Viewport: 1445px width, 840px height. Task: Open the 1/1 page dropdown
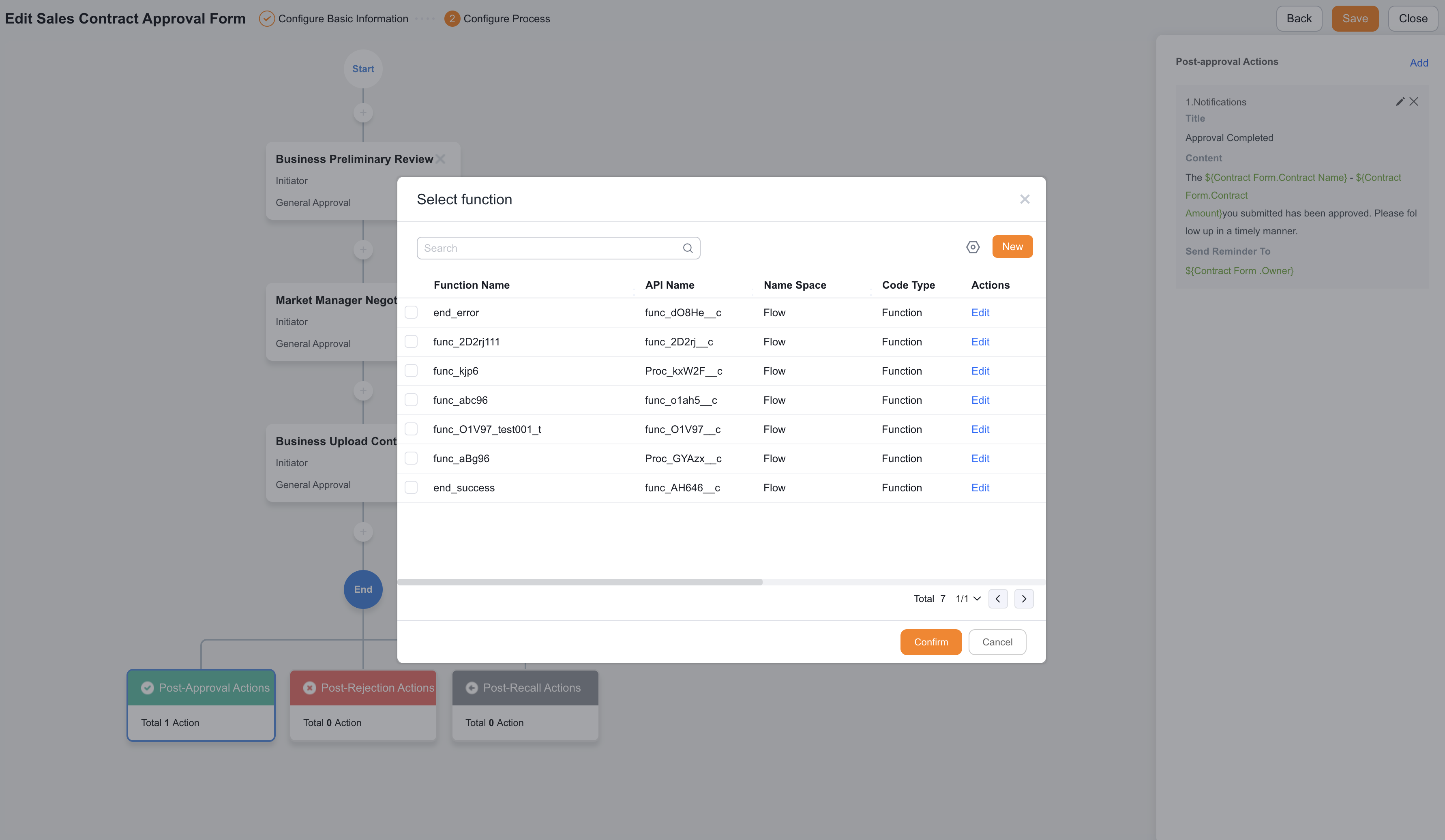[968, 599]
